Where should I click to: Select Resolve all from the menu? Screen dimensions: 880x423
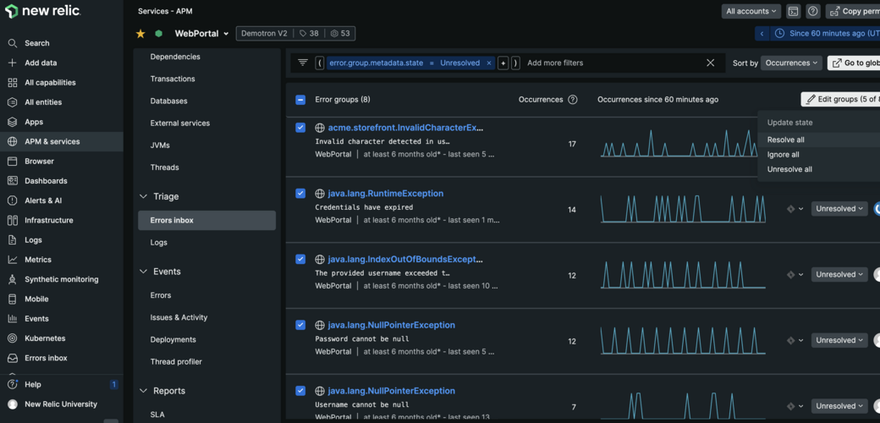tap(786, 140)
